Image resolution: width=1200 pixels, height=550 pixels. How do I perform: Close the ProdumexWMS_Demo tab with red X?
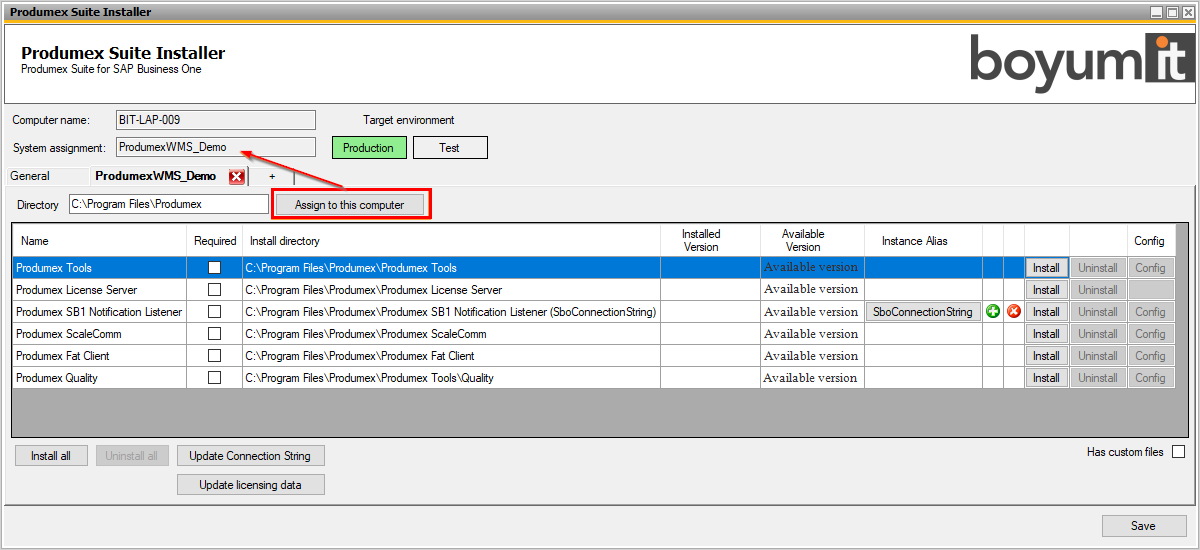coord(237,177)
